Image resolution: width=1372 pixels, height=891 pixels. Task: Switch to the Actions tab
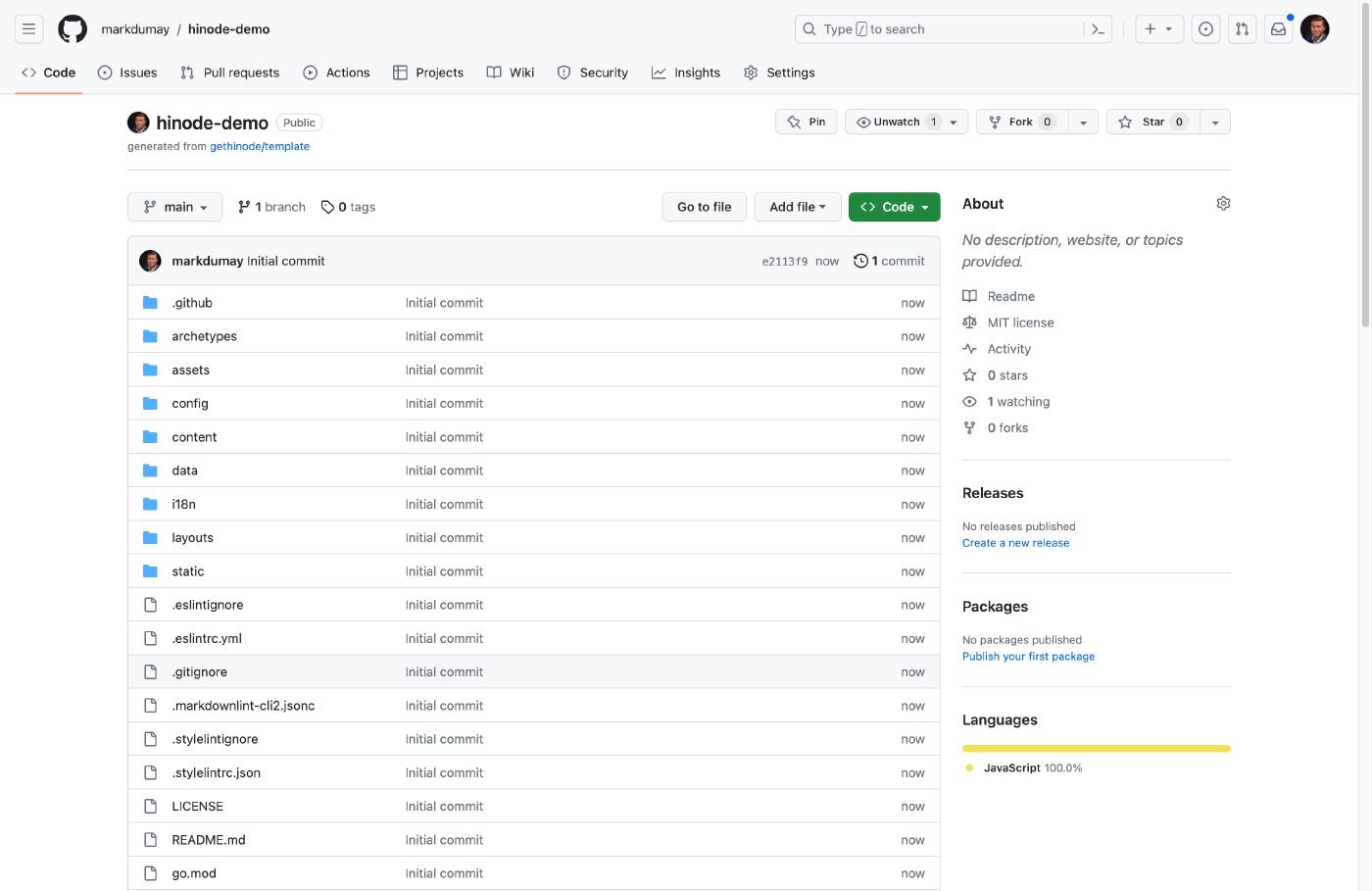[336, 73]
